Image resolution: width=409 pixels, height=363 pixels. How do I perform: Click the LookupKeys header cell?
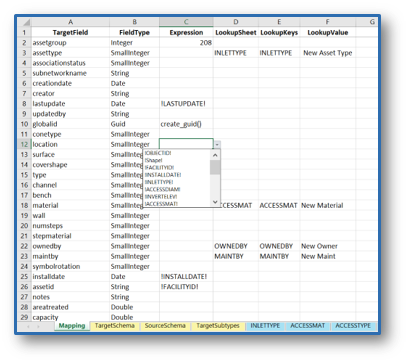pyautogui.click(x=279, y=33)
